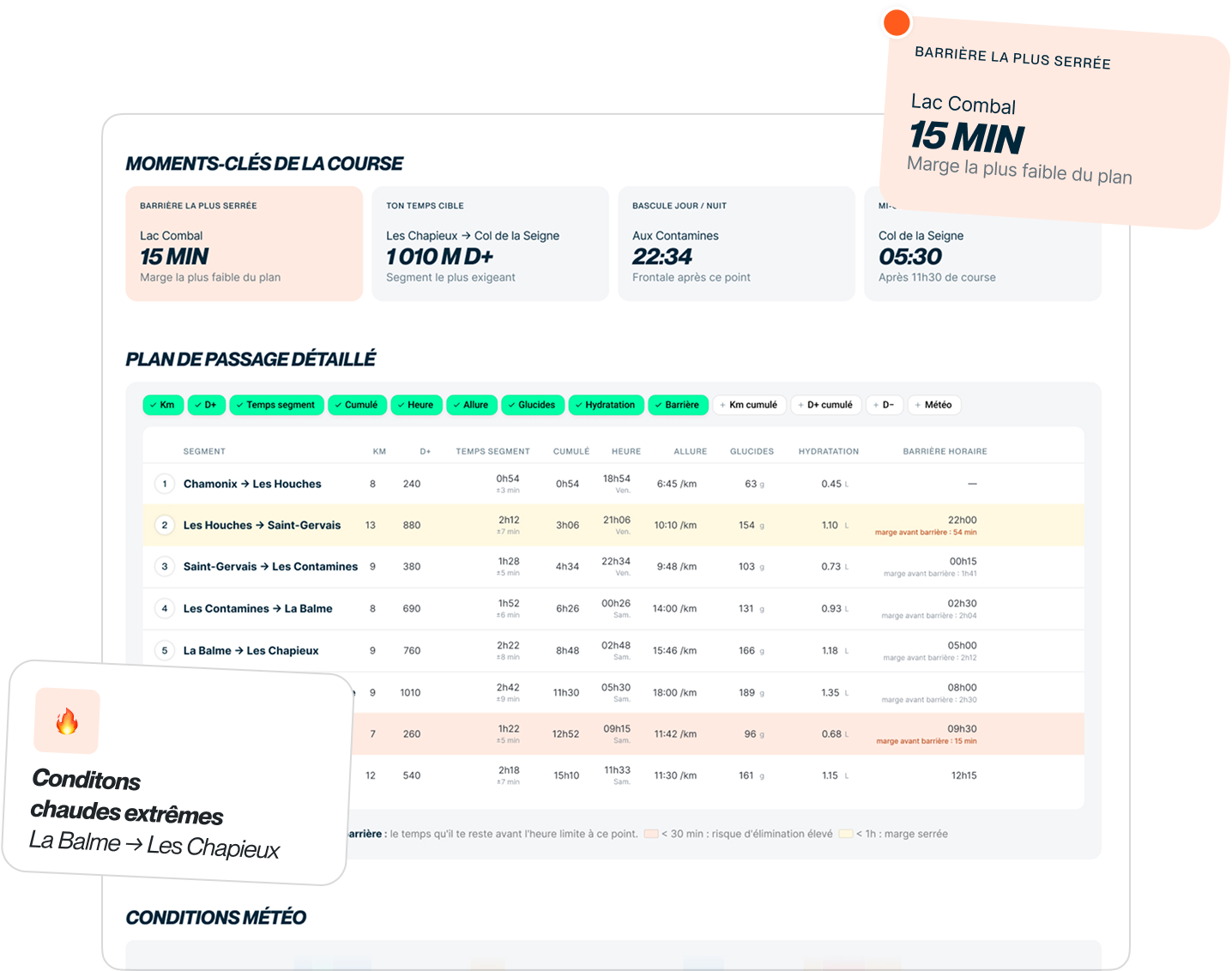Hide the Allure column via its chip
Viewport: 1232px width, 971px height.
[472, 405]
